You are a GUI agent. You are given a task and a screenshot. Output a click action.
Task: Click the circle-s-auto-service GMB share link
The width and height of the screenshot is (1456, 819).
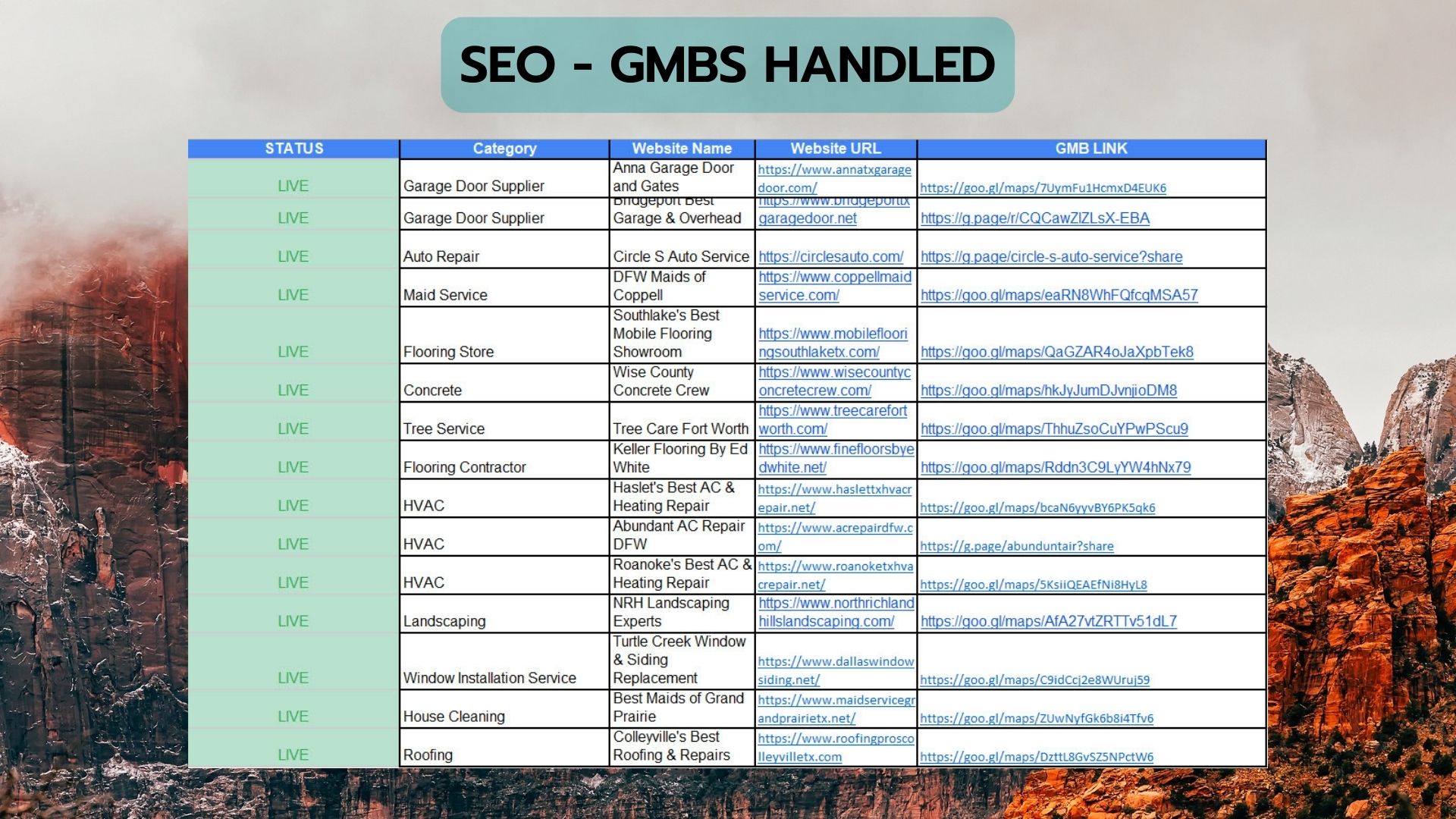(x=1051, y=257)
